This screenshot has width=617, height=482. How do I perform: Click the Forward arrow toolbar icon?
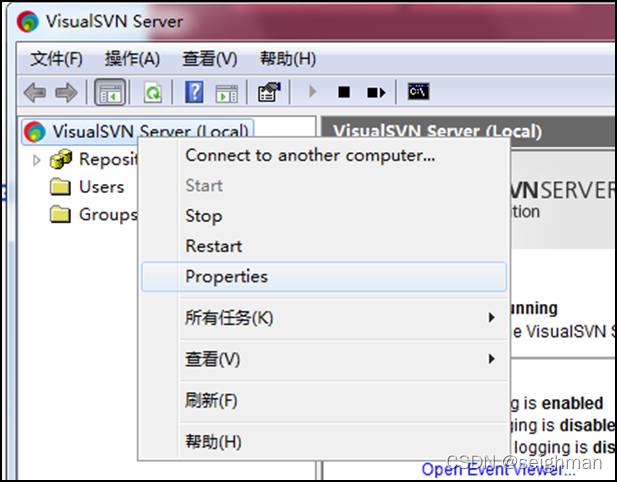[66, 93]
